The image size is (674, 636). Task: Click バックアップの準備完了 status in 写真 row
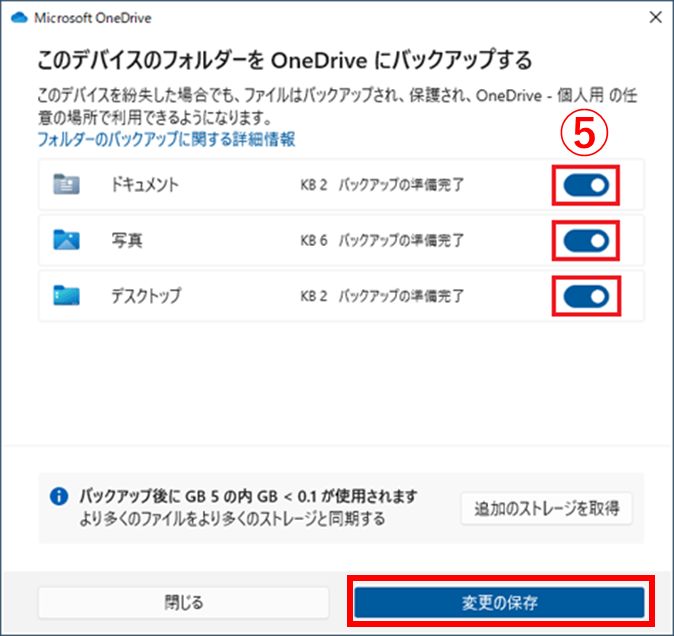[401, 241]
